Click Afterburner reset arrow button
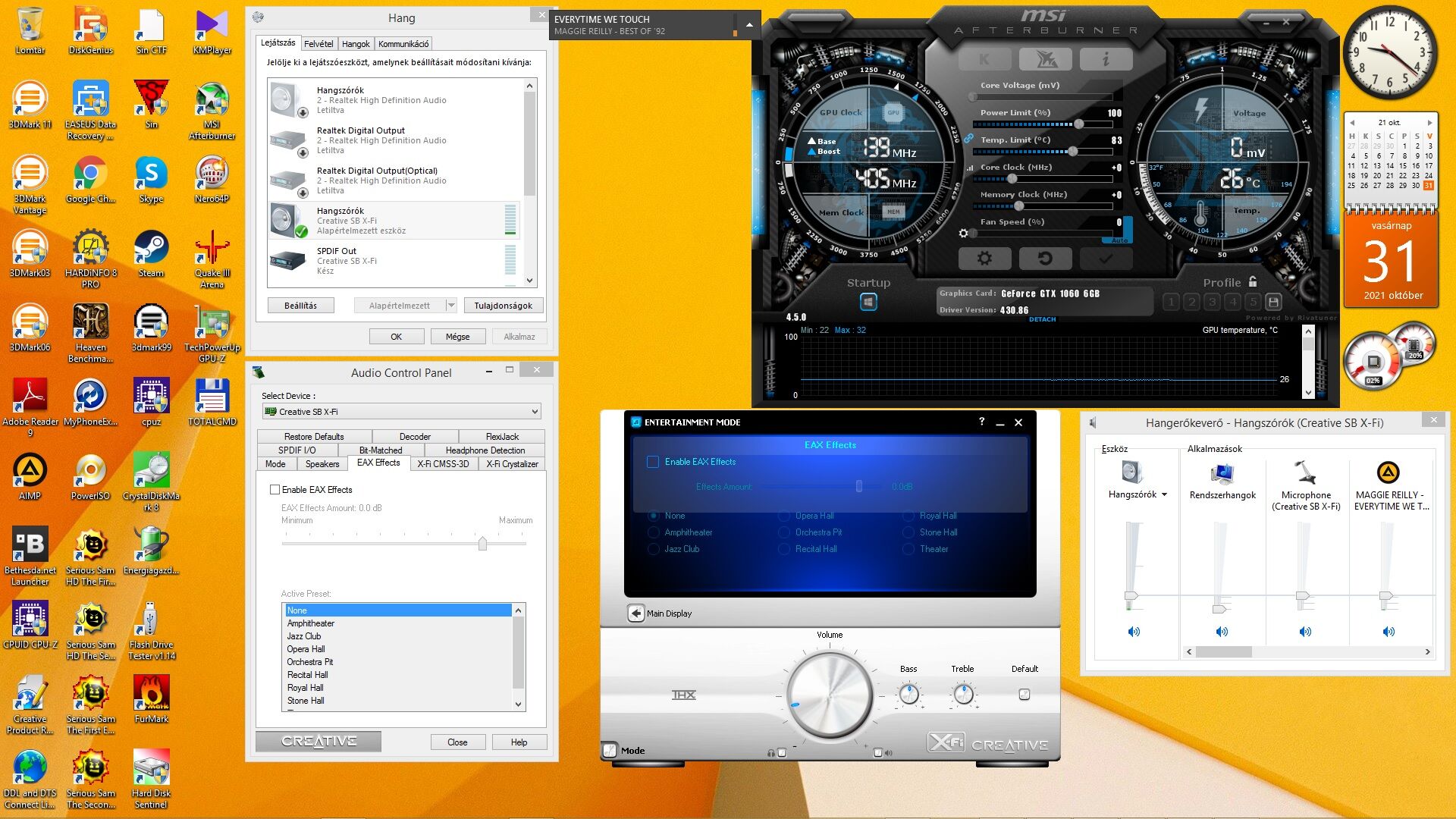Screen dimensions: 1456x819 tap(1045, 258)
